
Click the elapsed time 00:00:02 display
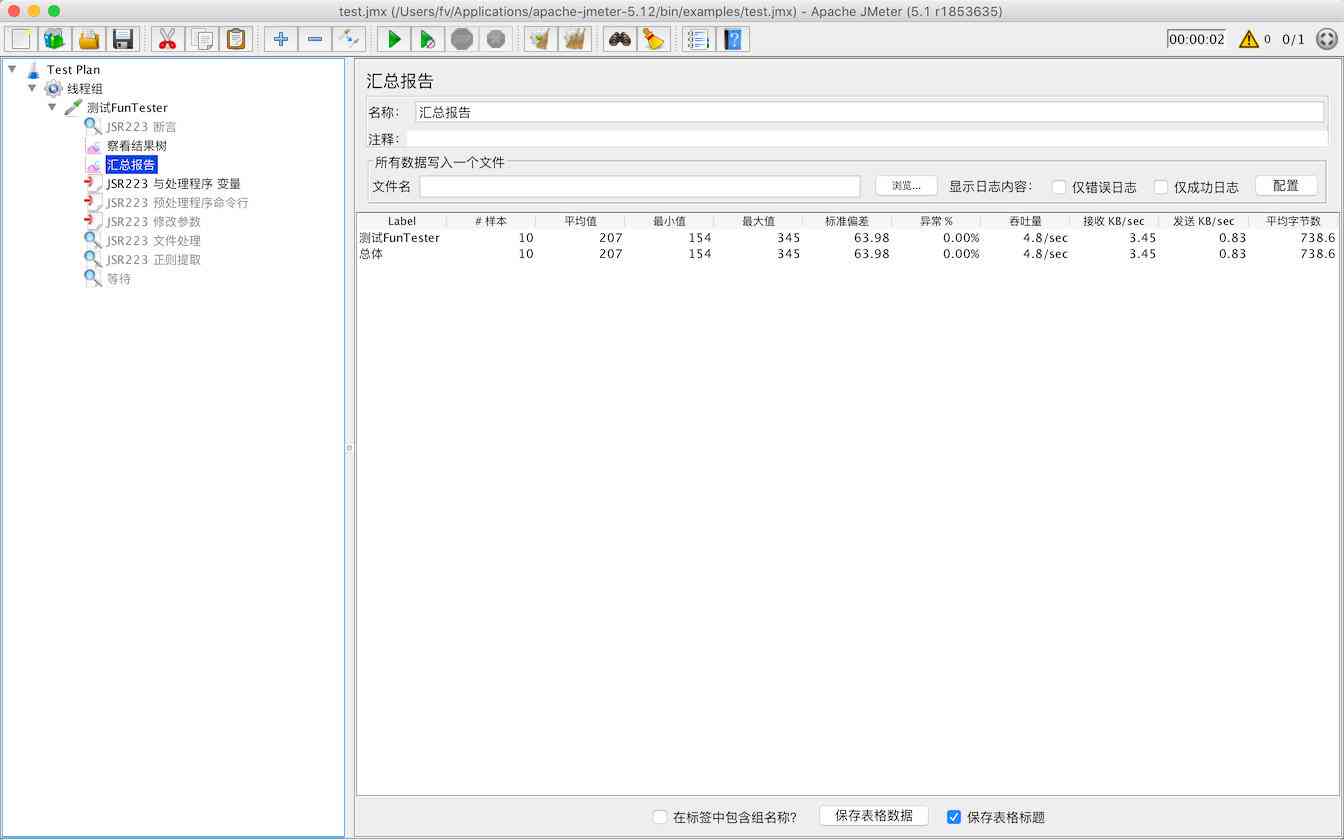pos(1196,39)
